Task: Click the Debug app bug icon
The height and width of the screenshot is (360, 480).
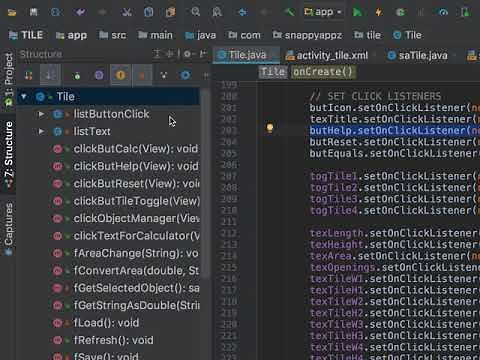Action: pos(401,13)
